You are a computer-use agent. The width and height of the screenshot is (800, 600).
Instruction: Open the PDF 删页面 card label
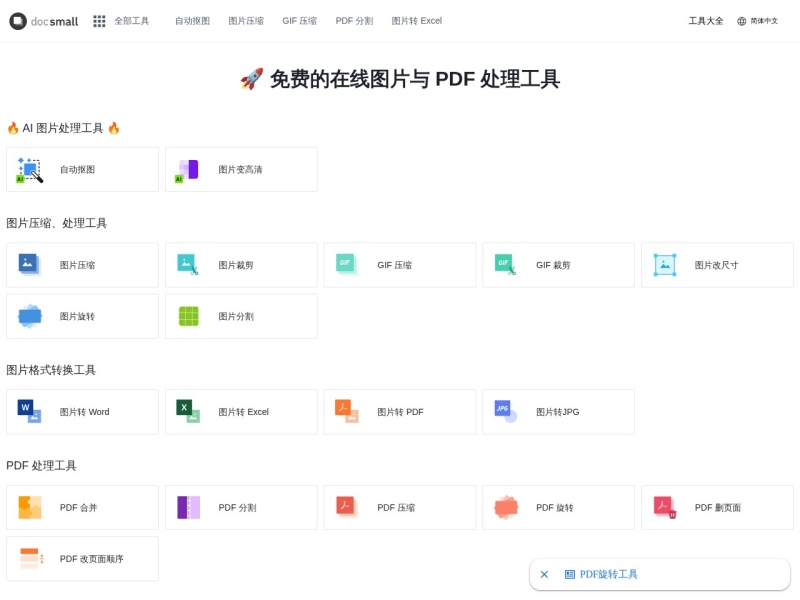pos(718,508)
